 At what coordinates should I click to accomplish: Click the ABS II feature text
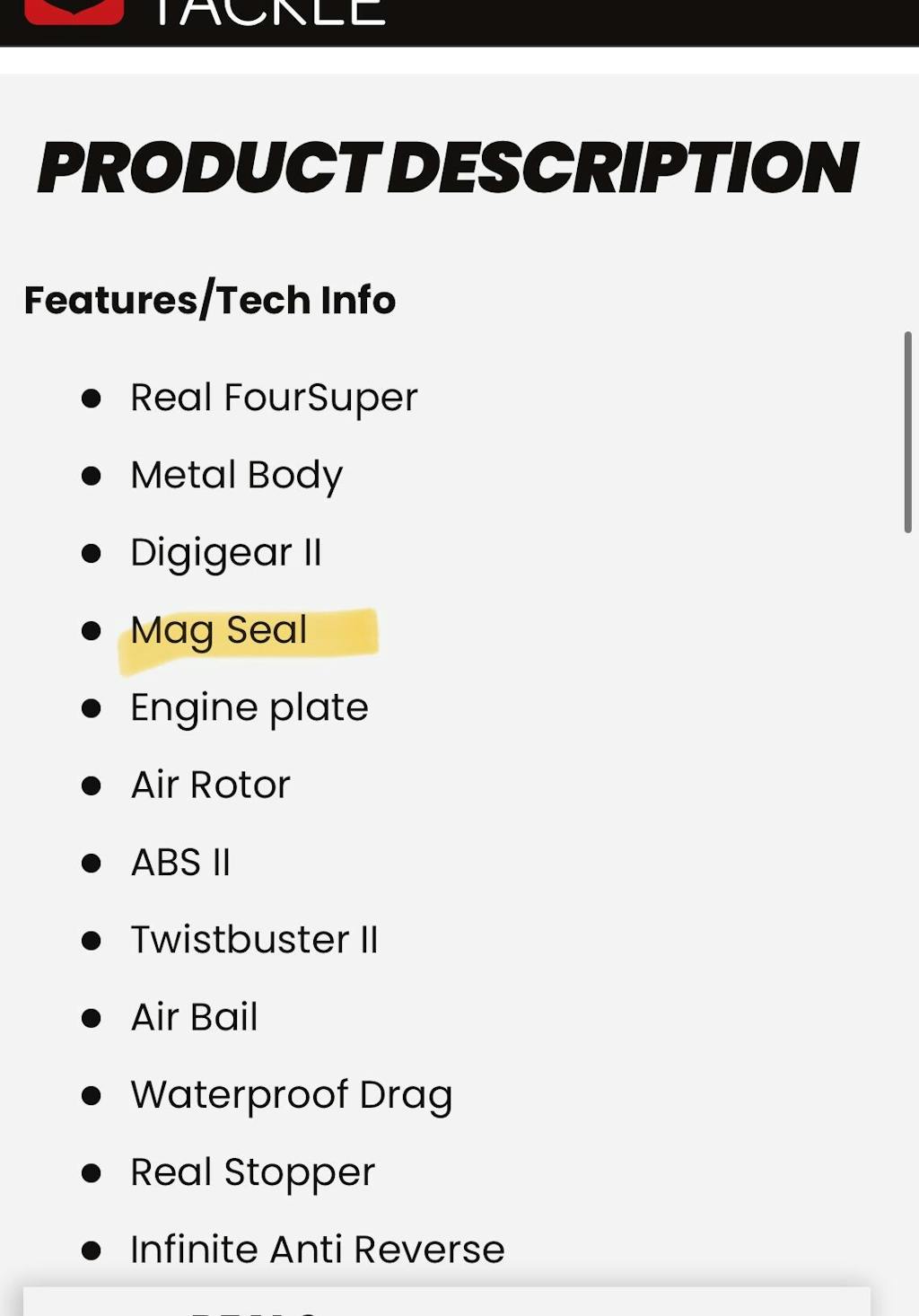click(180, 863)
